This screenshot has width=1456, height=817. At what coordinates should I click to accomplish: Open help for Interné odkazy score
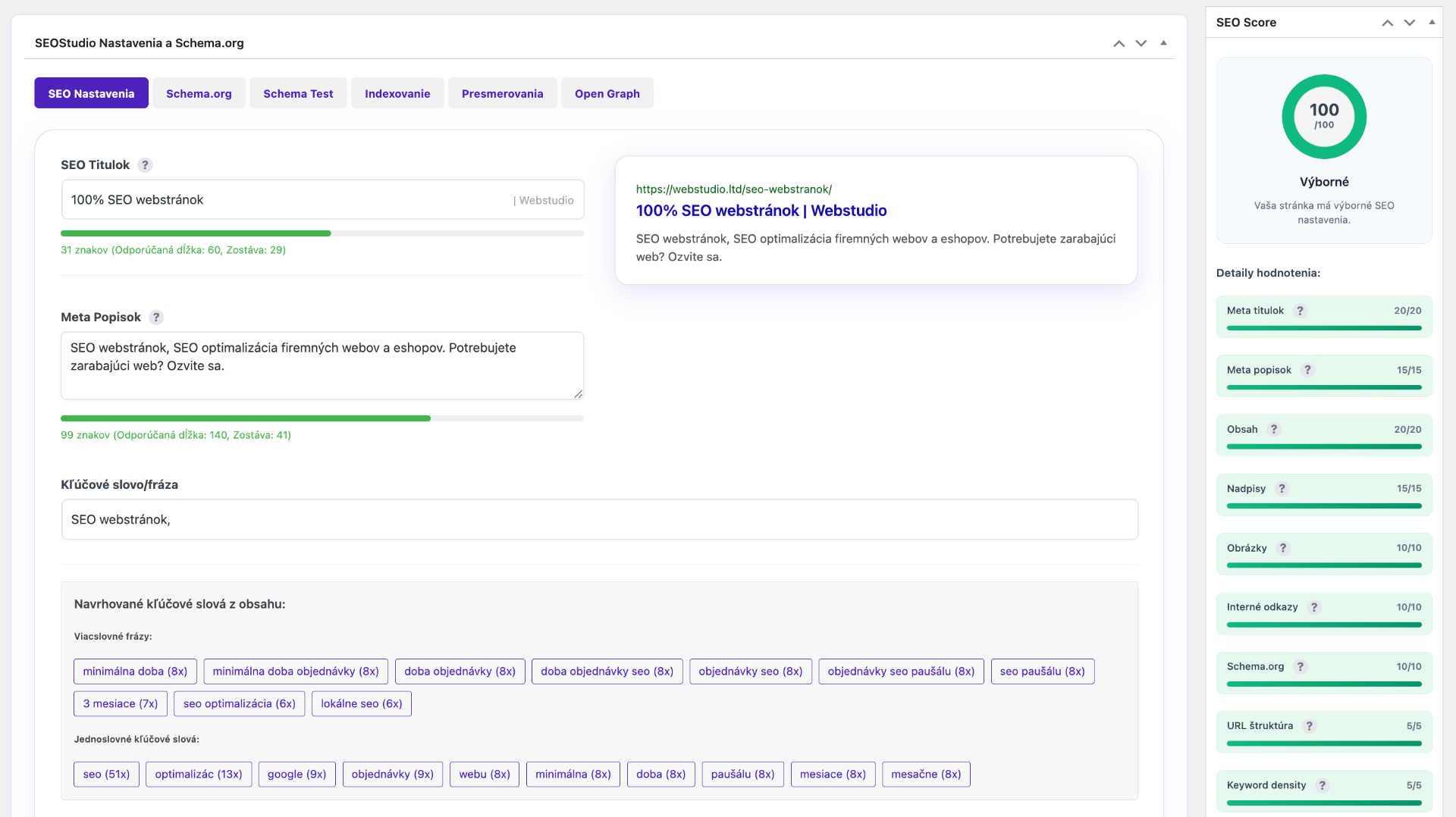(1314, 607)
